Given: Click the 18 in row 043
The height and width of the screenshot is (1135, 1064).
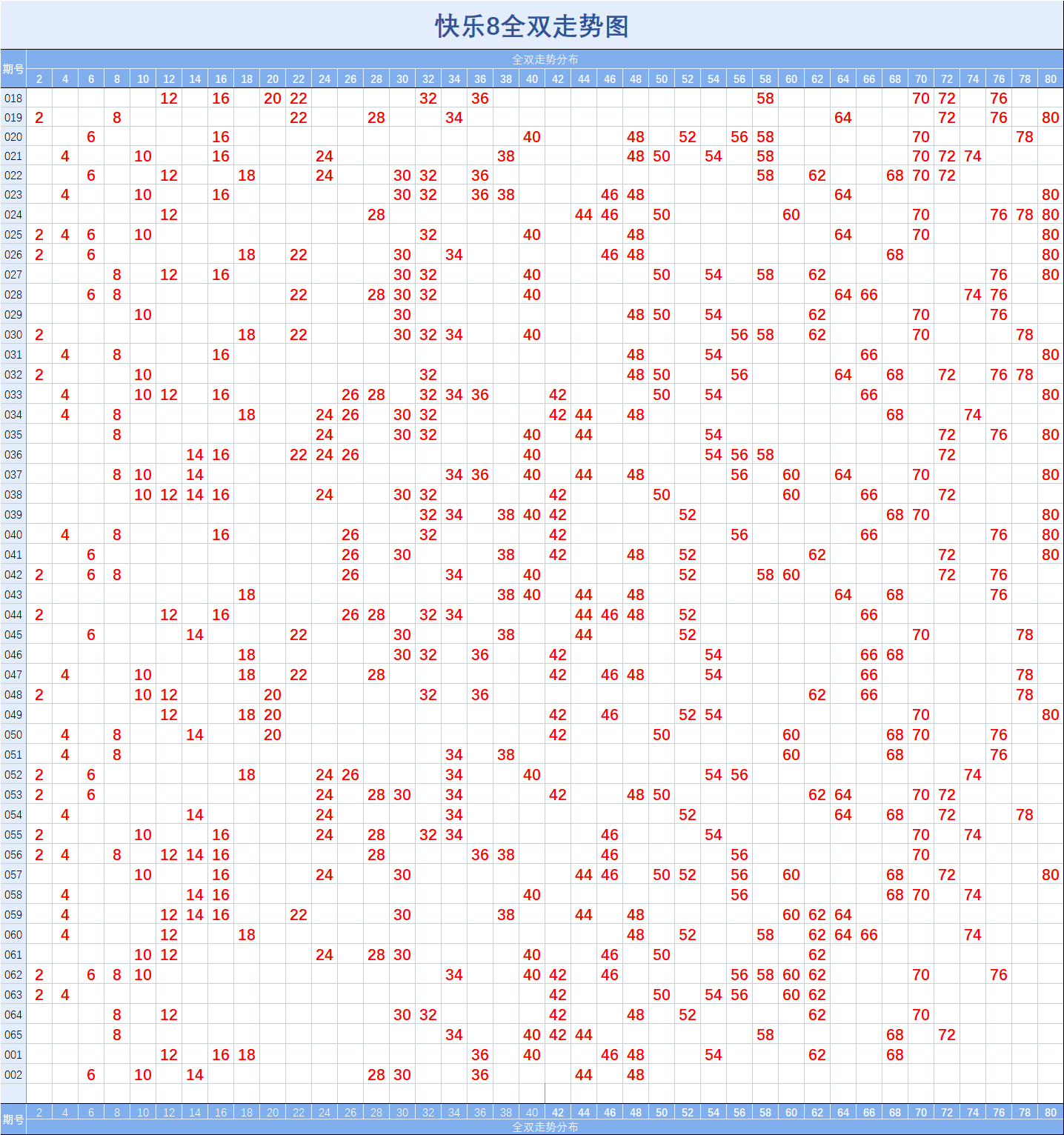Looking at the screenshot, I should [x=247, y=594].
